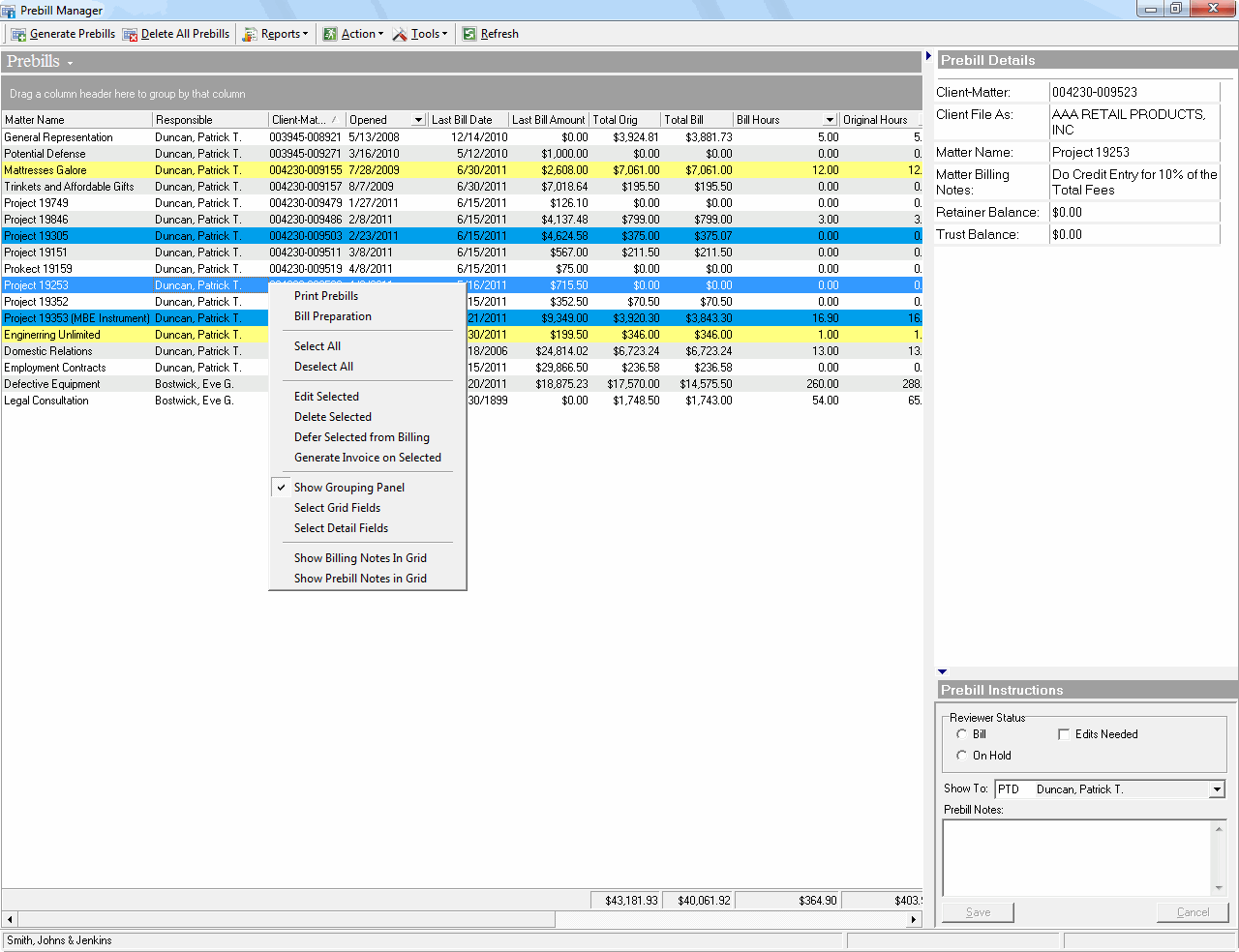
Task: Collapse Prebill Instructions panel arrow
Action: pyautogui.click(x=943, y=671)
